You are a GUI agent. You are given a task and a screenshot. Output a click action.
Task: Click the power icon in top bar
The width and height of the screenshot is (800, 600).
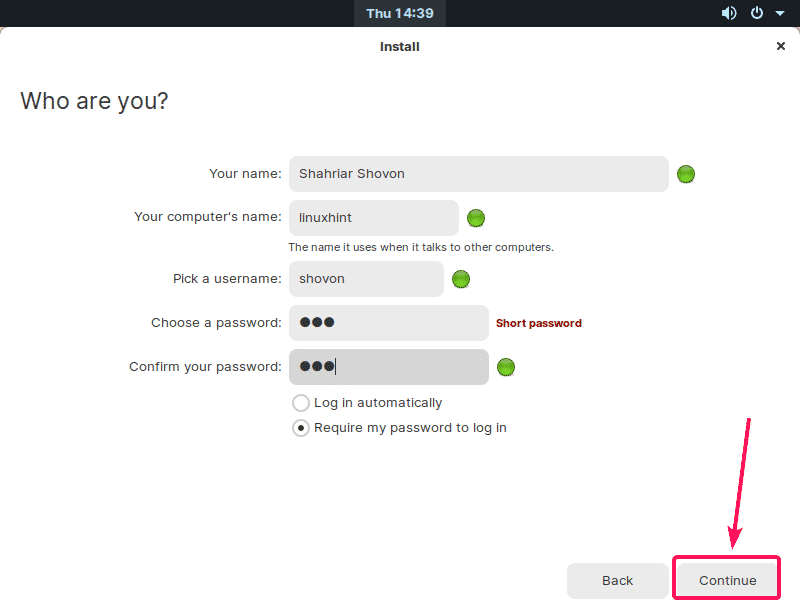point(757,13)
